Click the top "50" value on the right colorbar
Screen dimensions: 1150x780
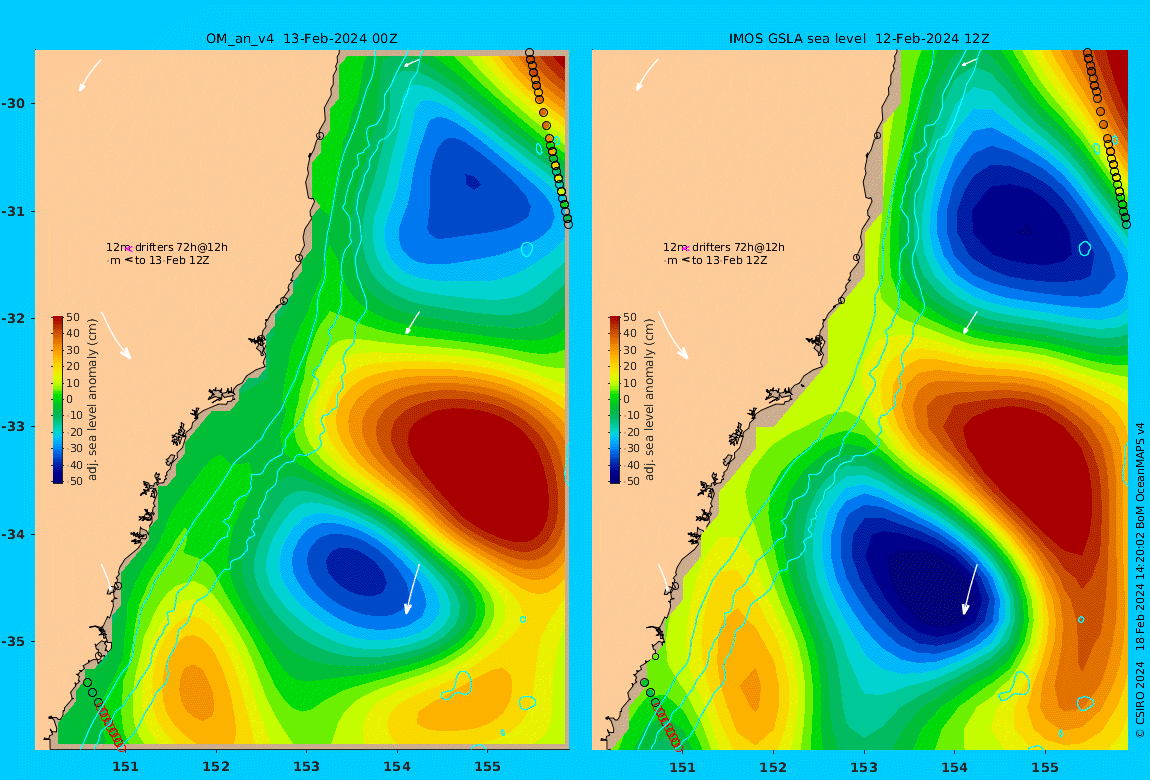tap(629, 317)
